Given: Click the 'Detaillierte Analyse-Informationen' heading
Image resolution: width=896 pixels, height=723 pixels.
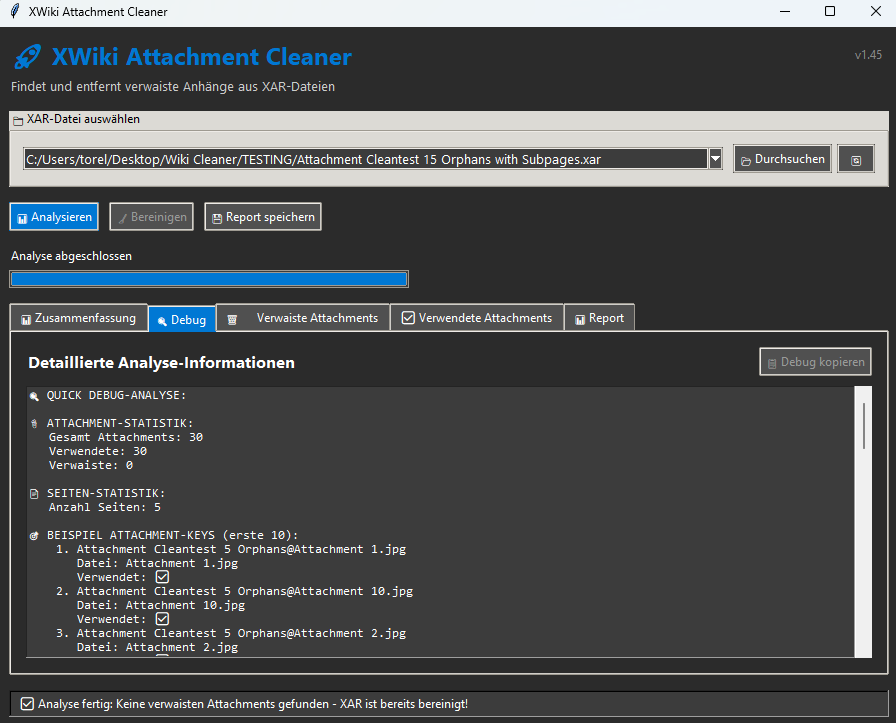Looking at the screenshot, I should [x=162, y=363].
